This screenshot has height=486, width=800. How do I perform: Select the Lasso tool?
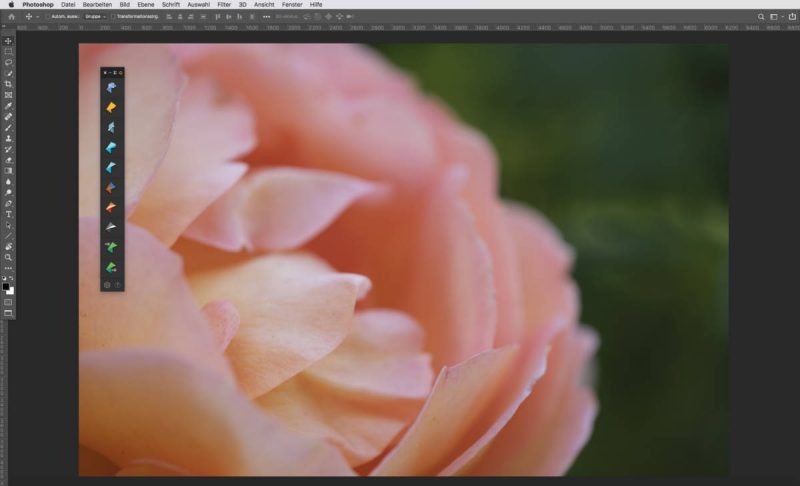pyautogui.click(x=8, y=63)
